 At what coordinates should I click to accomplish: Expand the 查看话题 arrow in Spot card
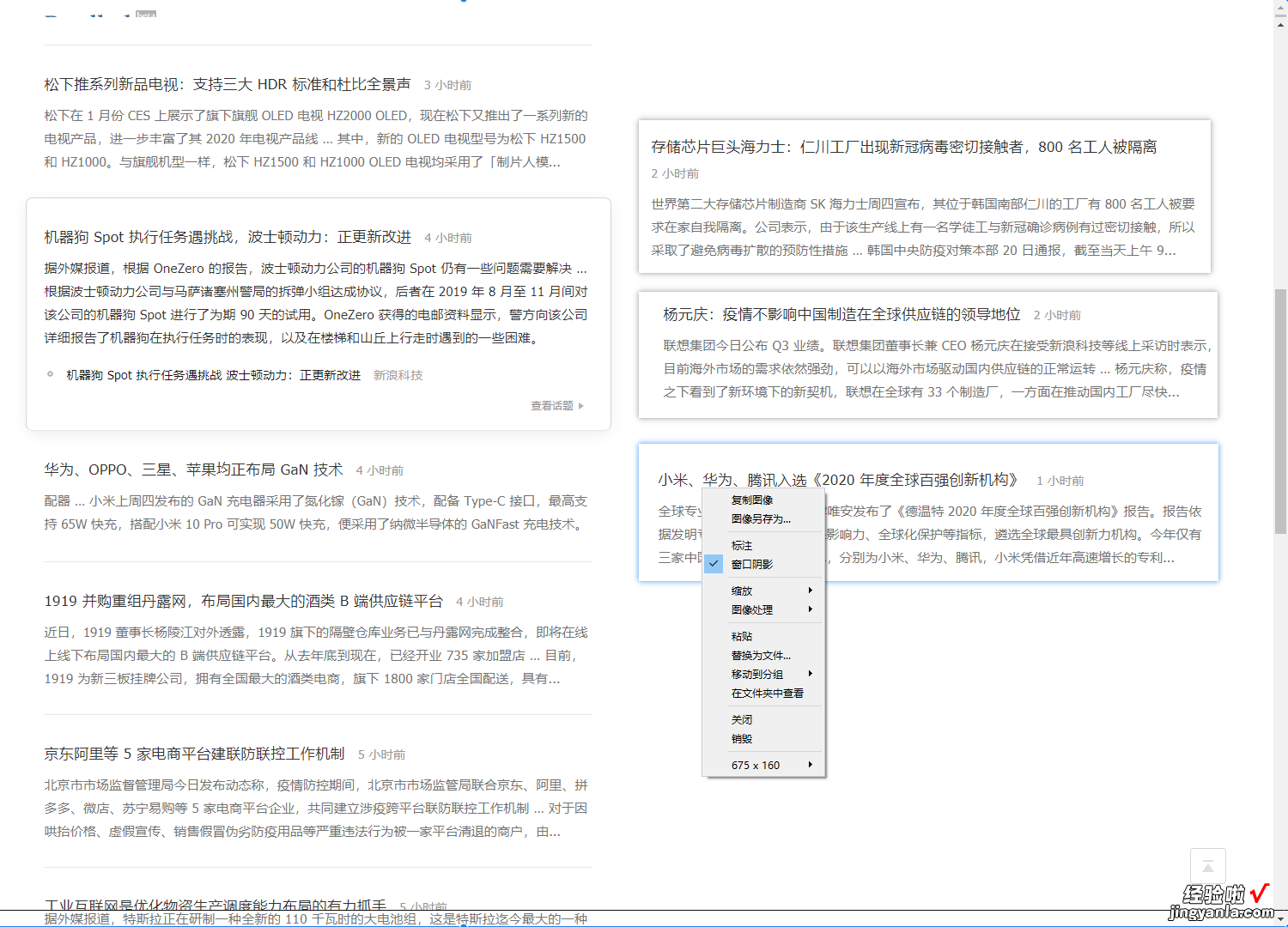point(581,406)
